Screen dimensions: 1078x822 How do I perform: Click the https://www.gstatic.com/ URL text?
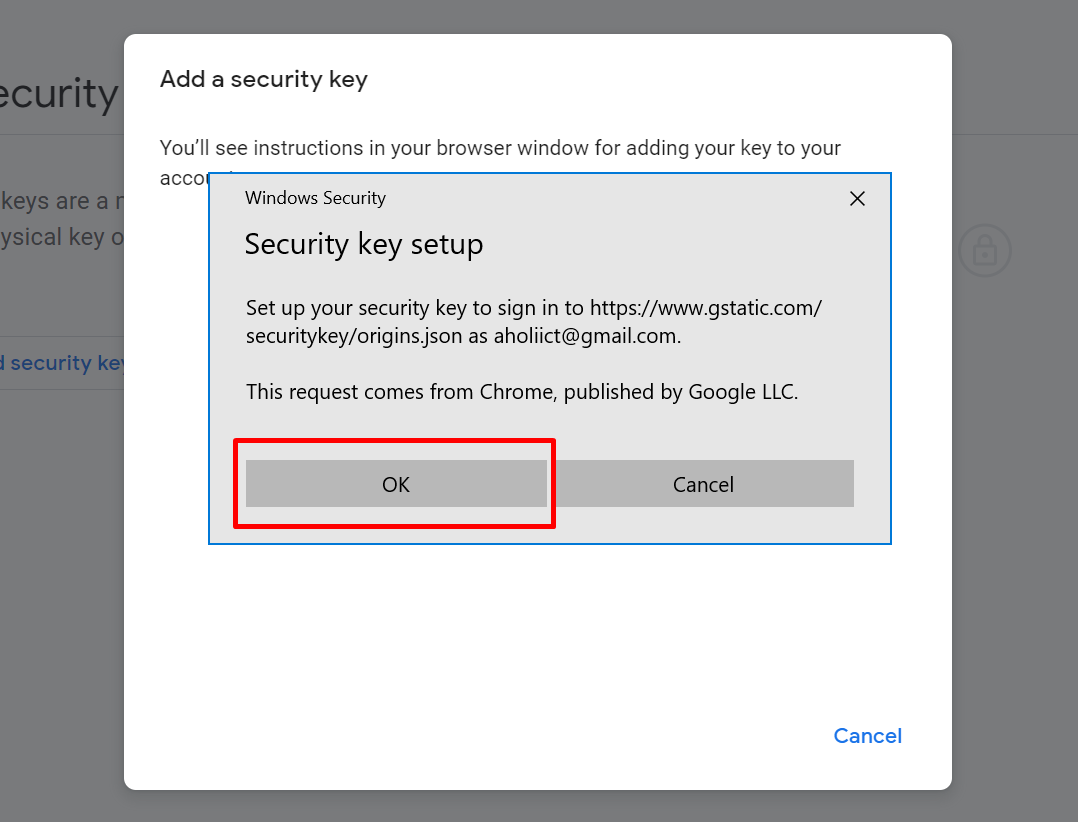tap(705, 307)
